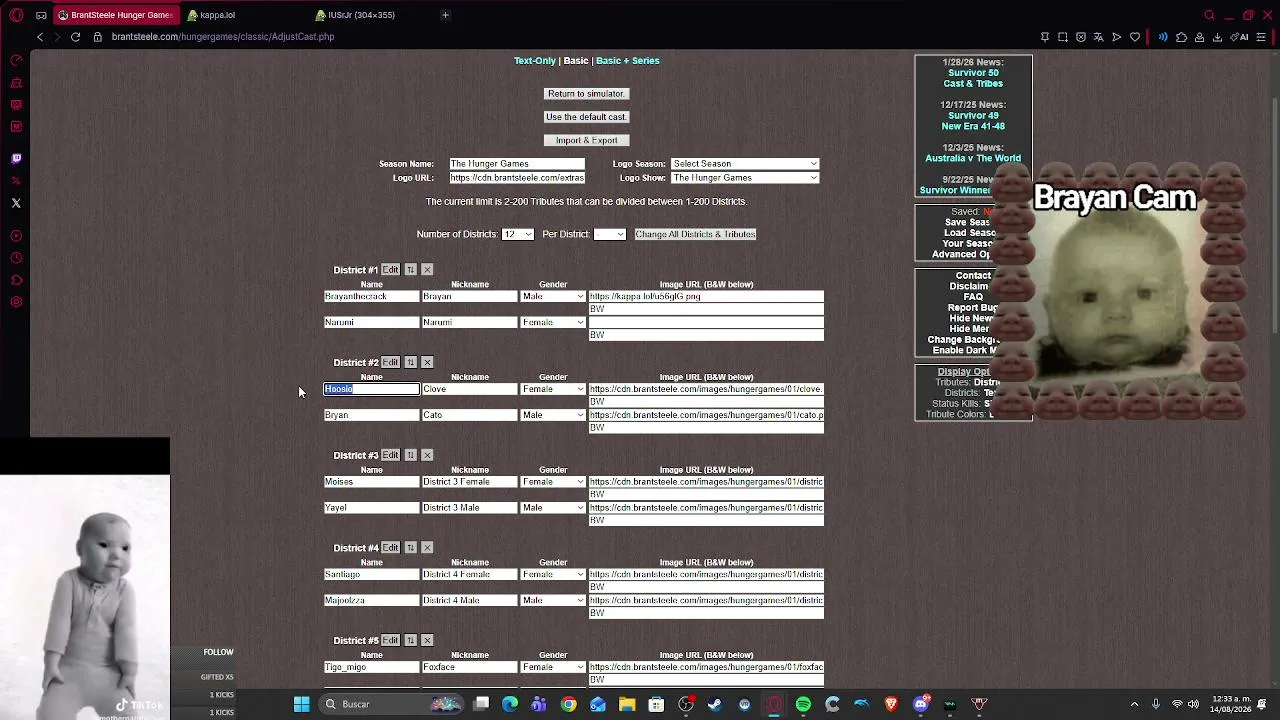This screenshot has width=1280, height=720.
Task: Open the Number of Districts dropdown
Action: [x=518, y=234]
